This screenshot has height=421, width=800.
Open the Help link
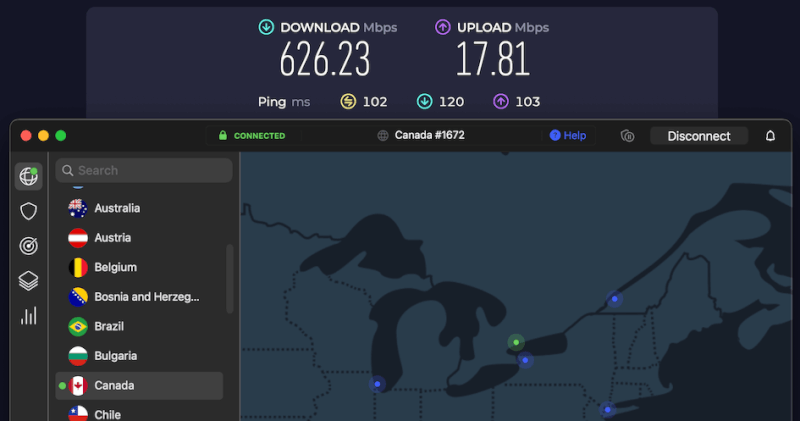pos(568,135)
